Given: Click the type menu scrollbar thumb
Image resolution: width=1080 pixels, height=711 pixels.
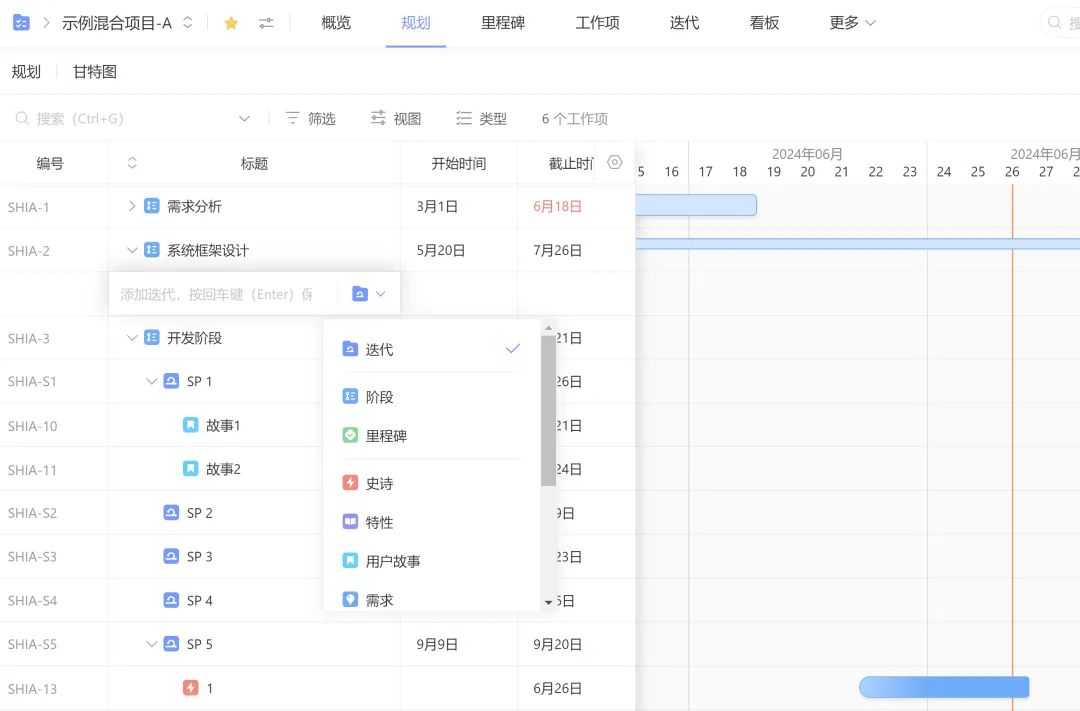Looking at the screenshot, I should coord(548,410).
